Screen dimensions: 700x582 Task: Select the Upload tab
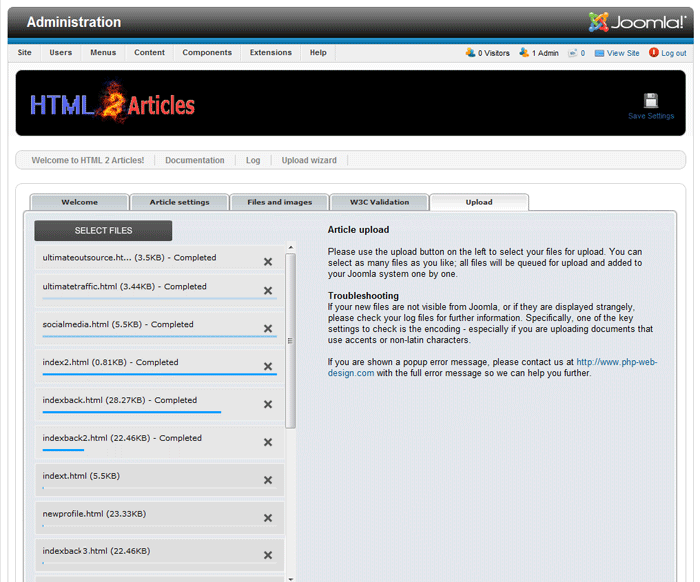pos(479,202)
